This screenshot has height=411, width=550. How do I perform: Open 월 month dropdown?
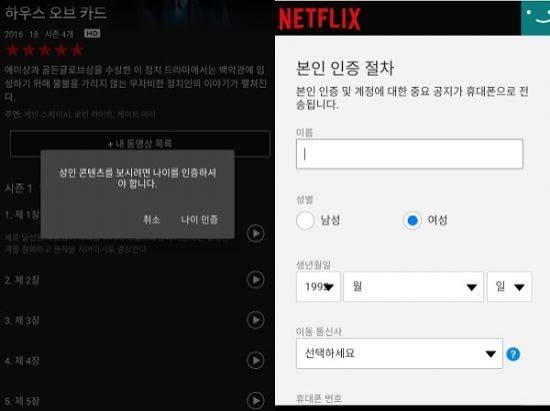(x=413, y=287)
